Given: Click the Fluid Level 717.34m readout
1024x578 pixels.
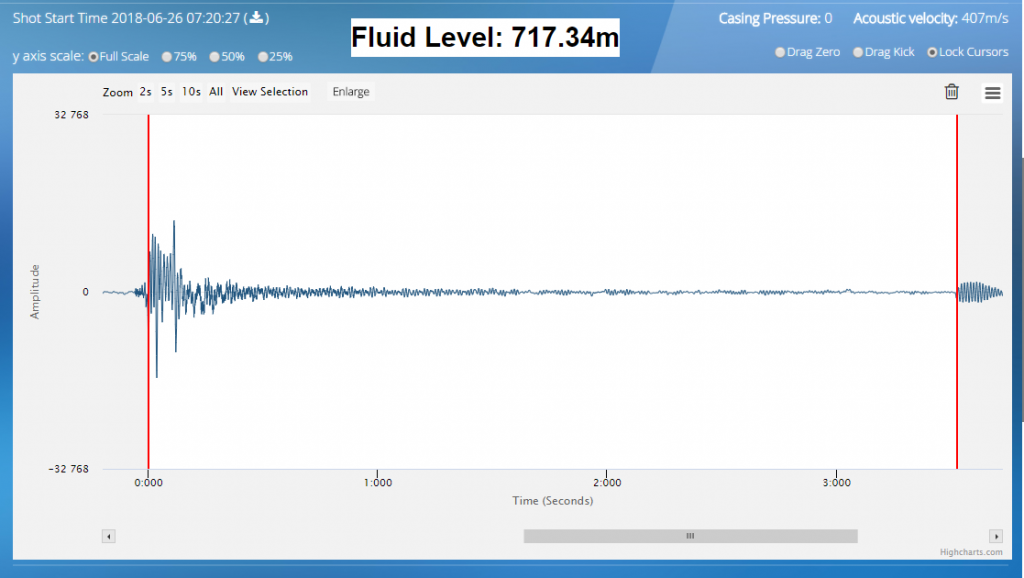Looking at the screenshot, I should (x=485, y=37).
